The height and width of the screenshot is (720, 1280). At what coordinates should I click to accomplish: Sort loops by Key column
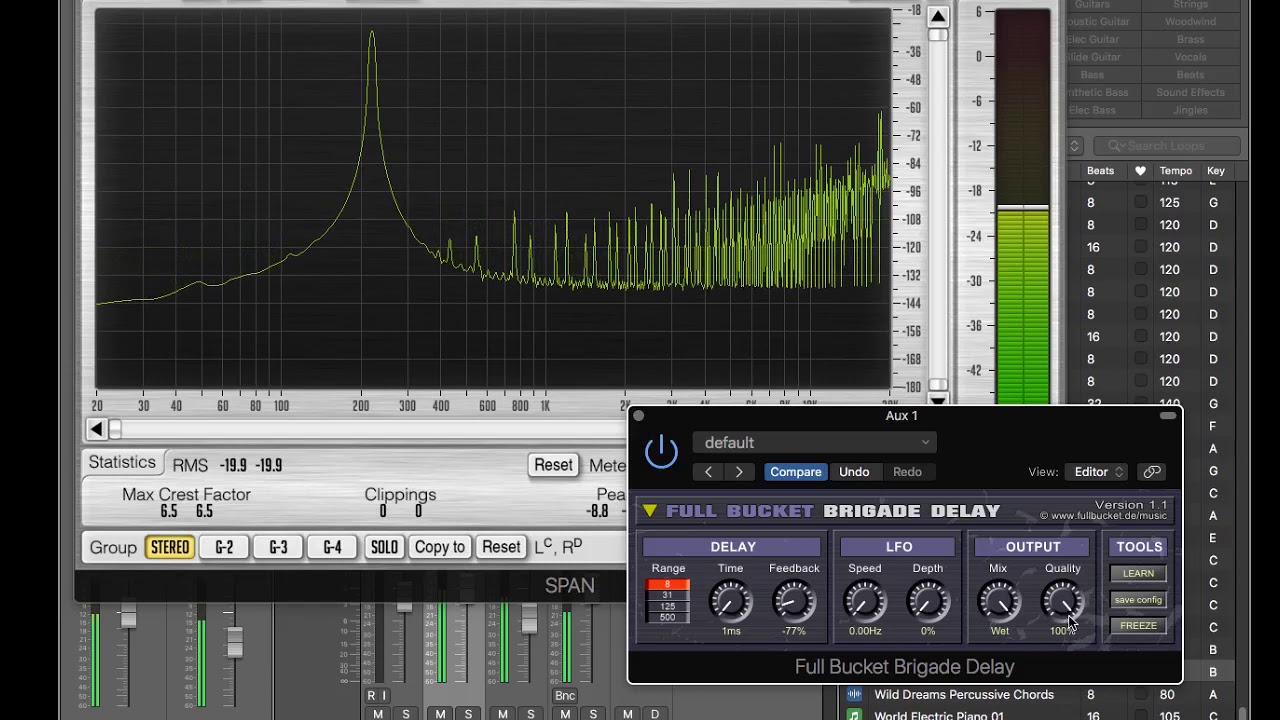click(x=1216, y=171)
